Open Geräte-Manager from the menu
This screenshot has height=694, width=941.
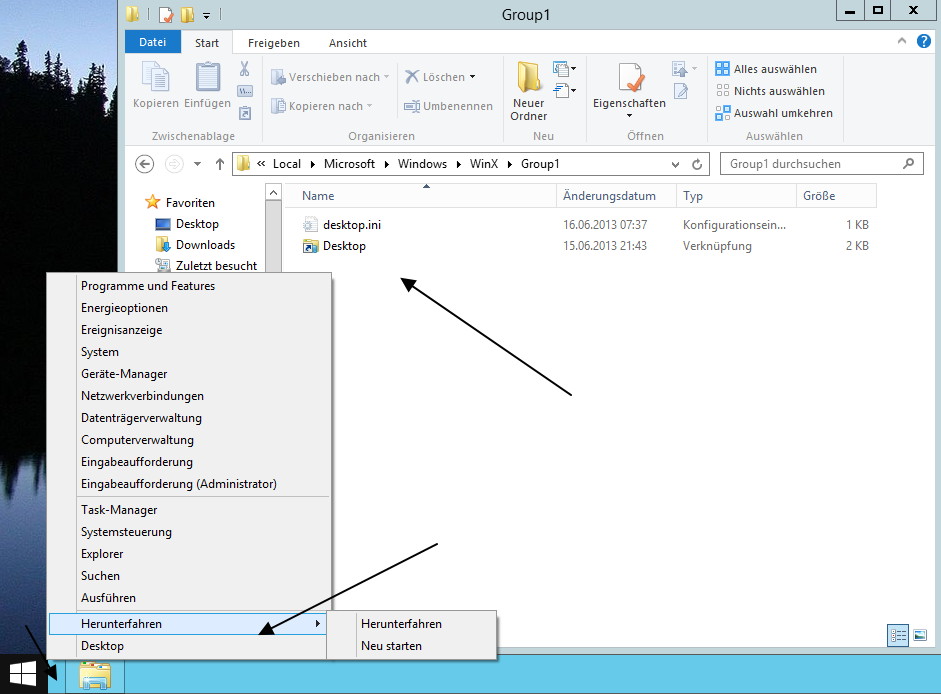(188, 373)
